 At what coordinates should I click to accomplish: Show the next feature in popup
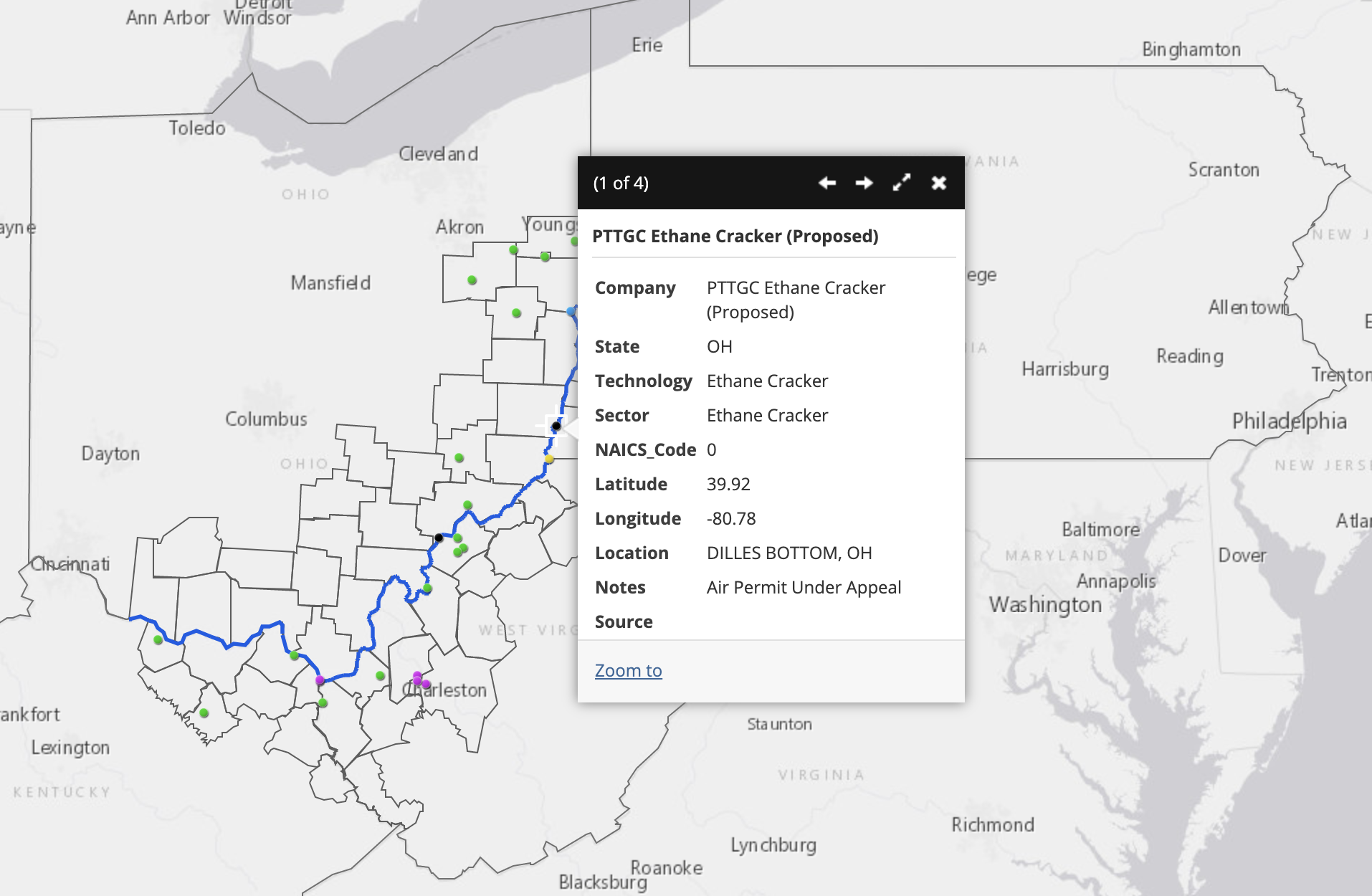pos(864,183)
